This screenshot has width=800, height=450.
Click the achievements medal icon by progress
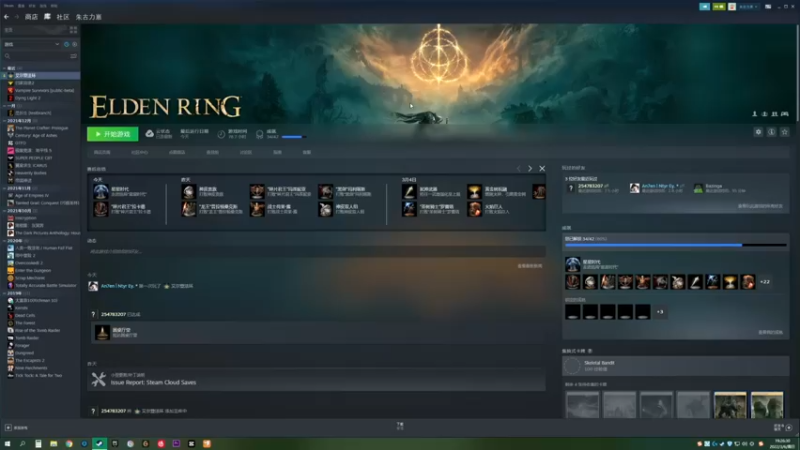[x=259, y=134]
